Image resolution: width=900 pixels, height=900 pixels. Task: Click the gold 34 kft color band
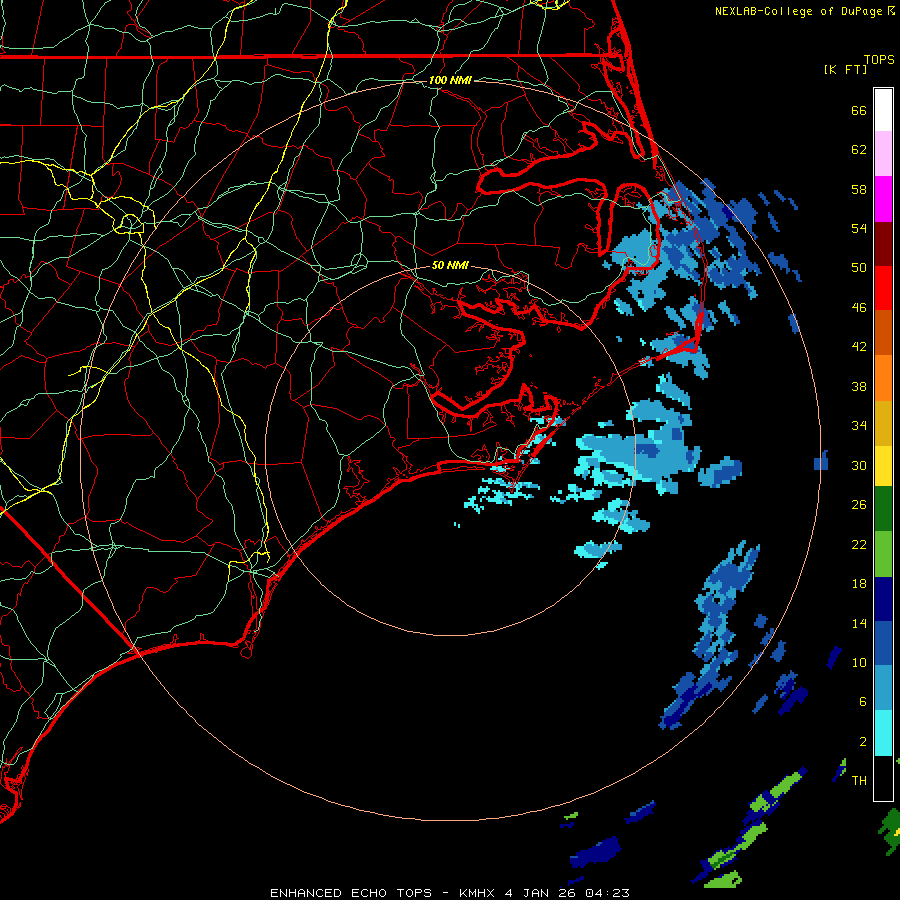(883, 423)
